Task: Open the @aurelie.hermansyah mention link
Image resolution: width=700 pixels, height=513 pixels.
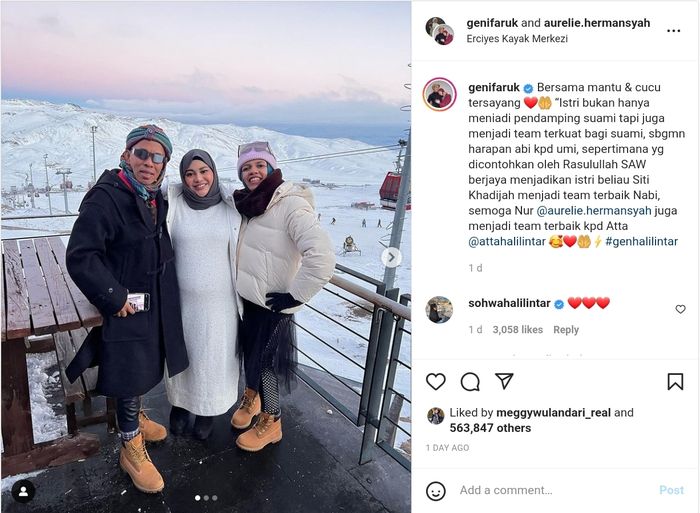Action: [594, 211]
